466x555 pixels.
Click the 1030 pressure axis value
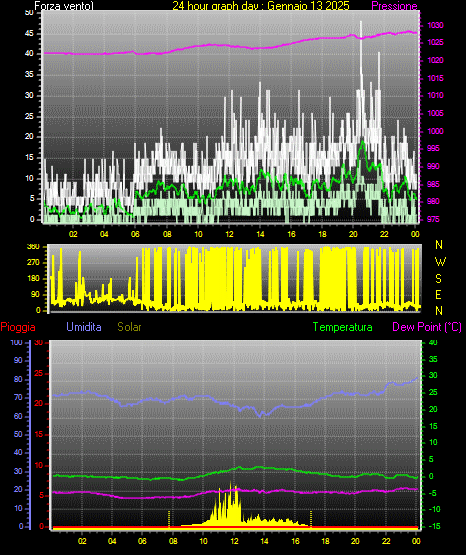[435, 25]
